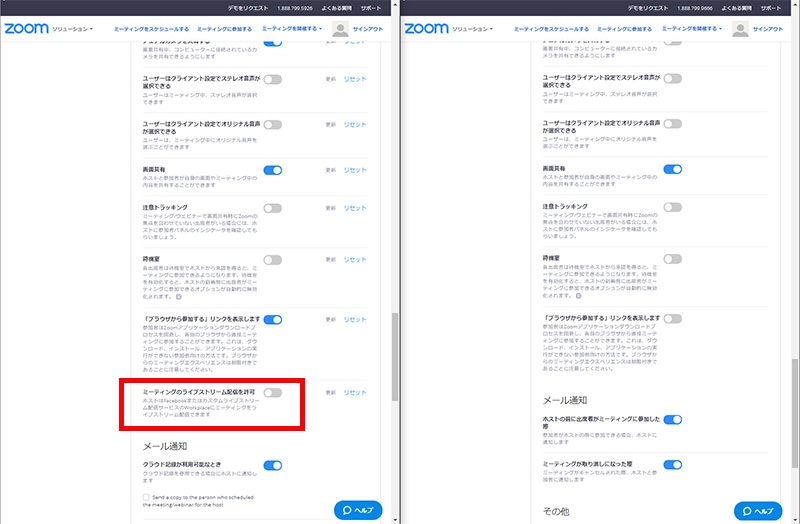The width and height of the screenshot is (800, 524).
Task: Check the 'Send a copy to the person' checkbox
Action: click(146, 496)
